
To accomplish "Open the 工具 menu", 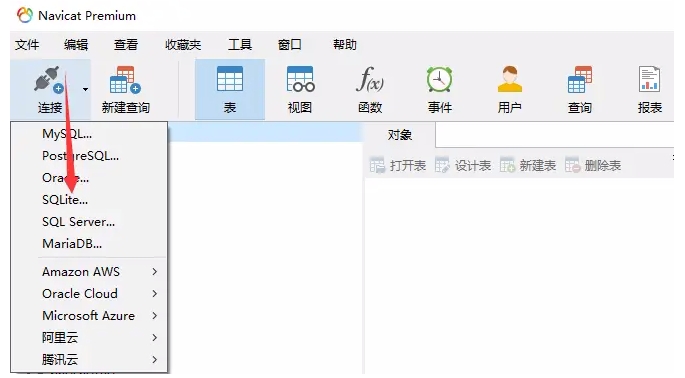I will point(240,45).
